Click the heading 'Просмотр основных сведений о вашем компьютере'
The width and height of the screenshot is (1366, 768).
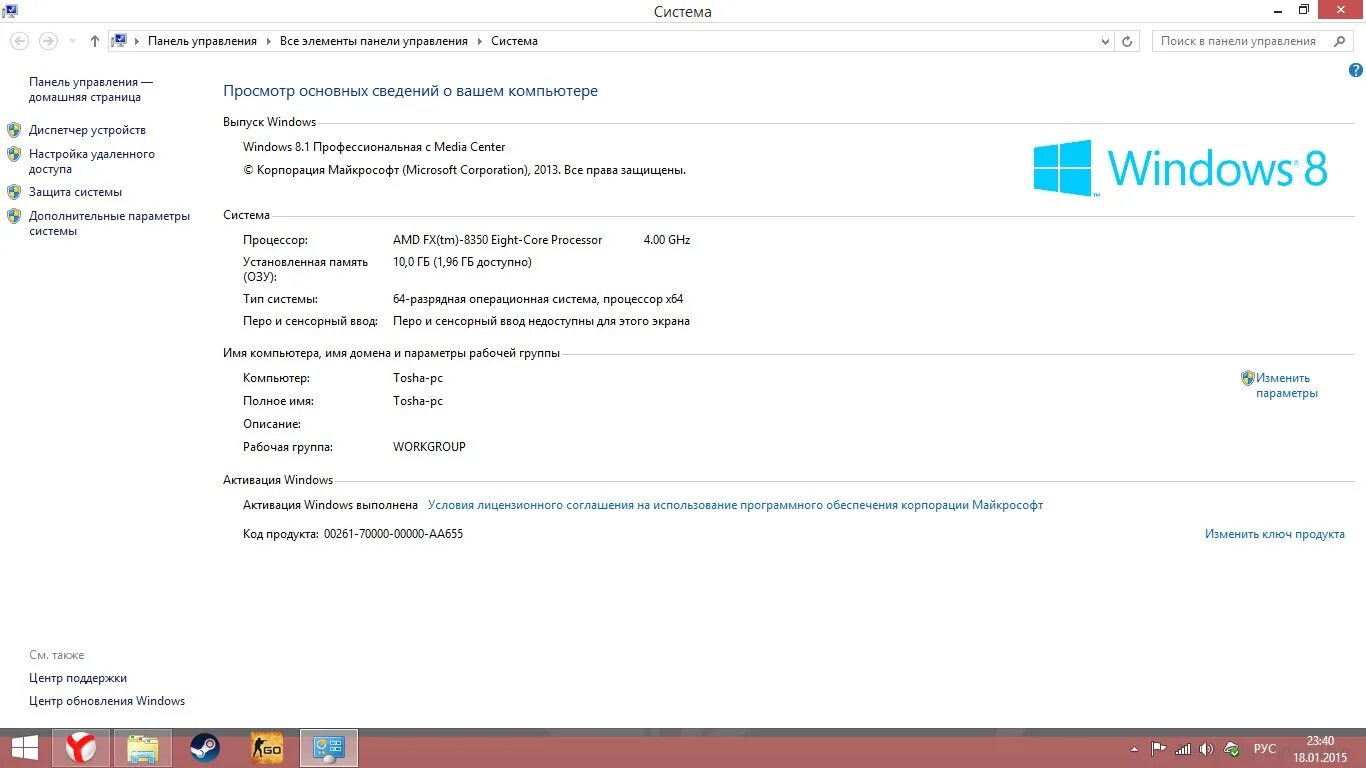410,91
